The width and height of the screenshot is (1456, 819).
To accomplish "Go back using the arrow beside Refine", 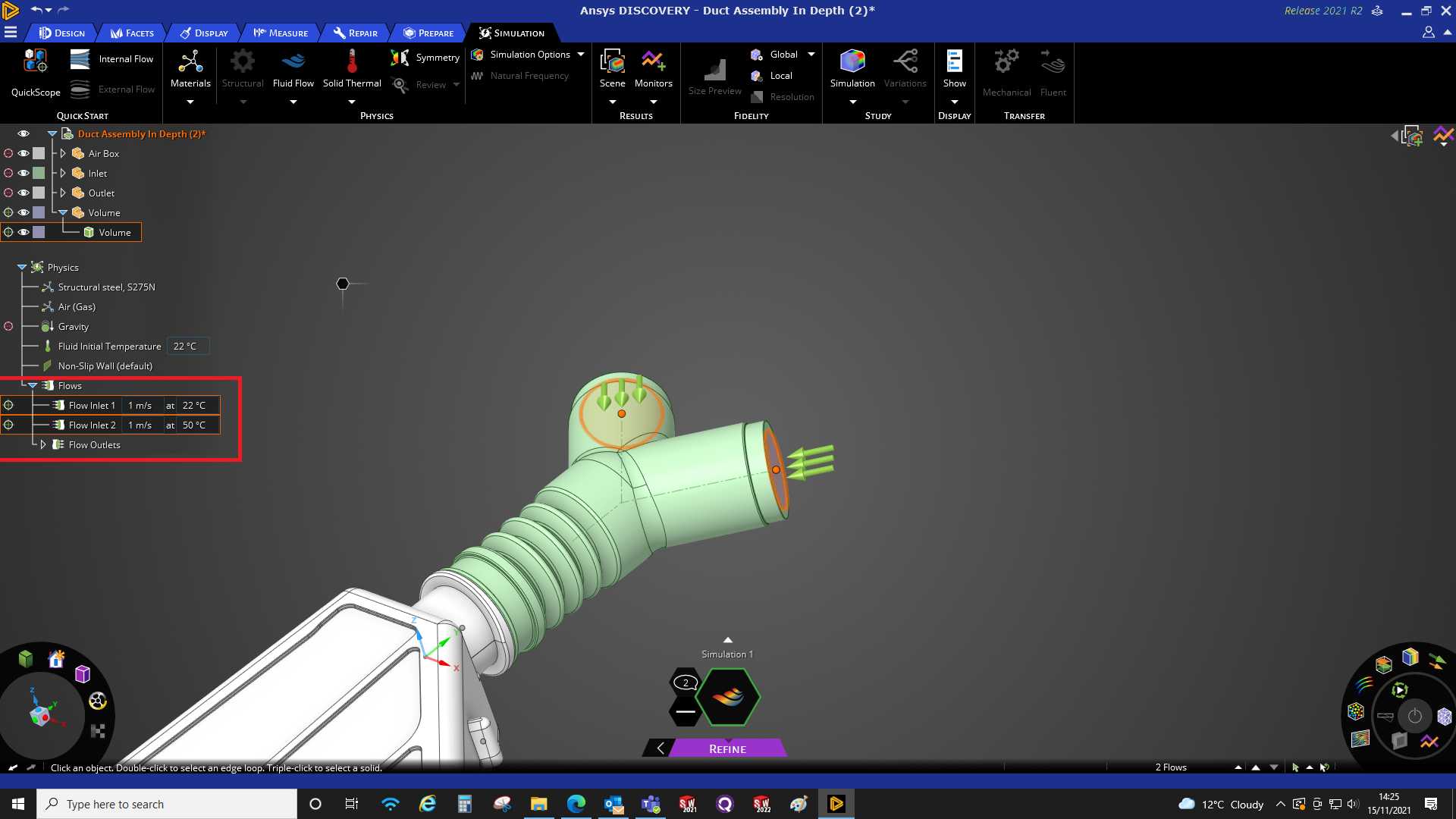I will click(x=660, y=748).
